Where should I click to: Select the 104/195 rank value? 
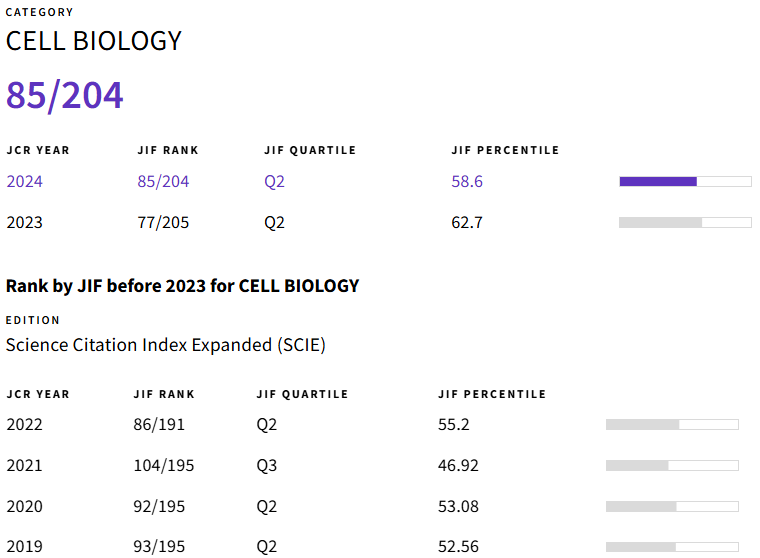pos(164,465)
